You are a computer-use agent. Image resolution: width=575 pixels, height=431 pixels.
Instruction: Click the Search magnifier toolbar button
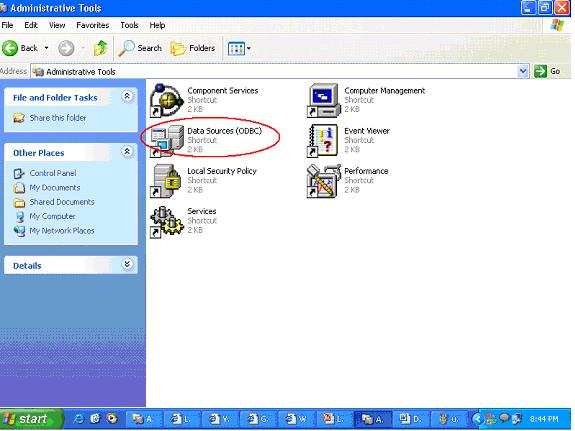(140, 48)
